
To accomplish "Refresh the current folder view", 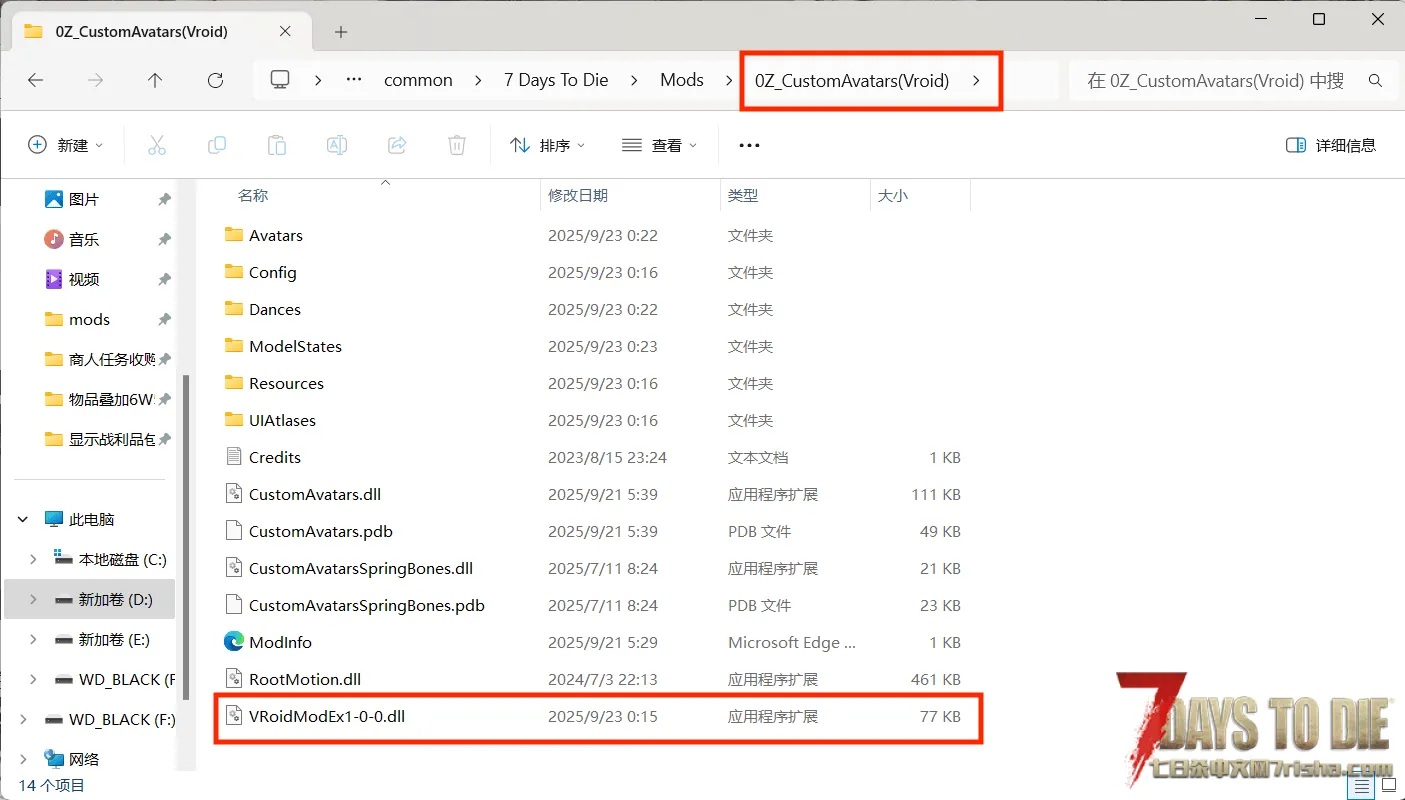I will coord(215,80).
